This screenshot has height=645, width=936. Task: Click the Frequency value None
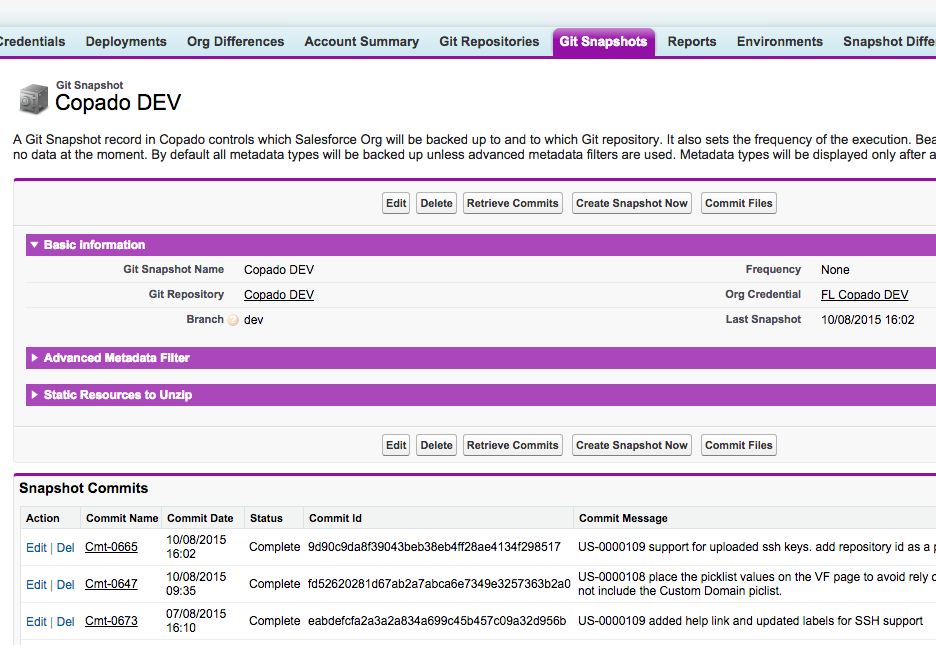click(835, 270)
